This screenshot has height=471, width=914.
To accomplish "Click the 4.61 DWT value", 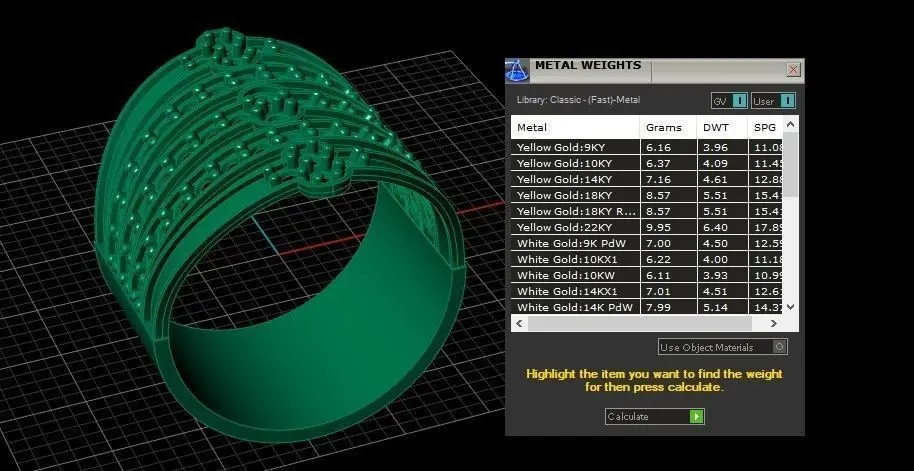I will [715, 180].
